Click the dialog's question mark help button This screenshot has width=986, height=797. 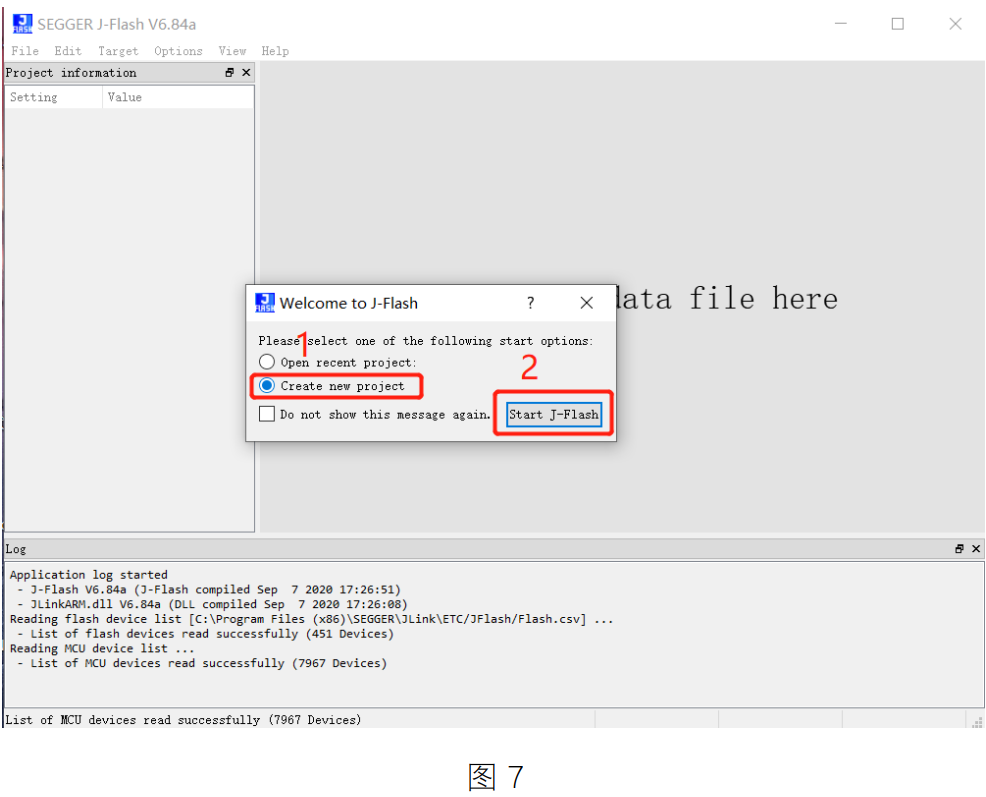coord(531,303)
